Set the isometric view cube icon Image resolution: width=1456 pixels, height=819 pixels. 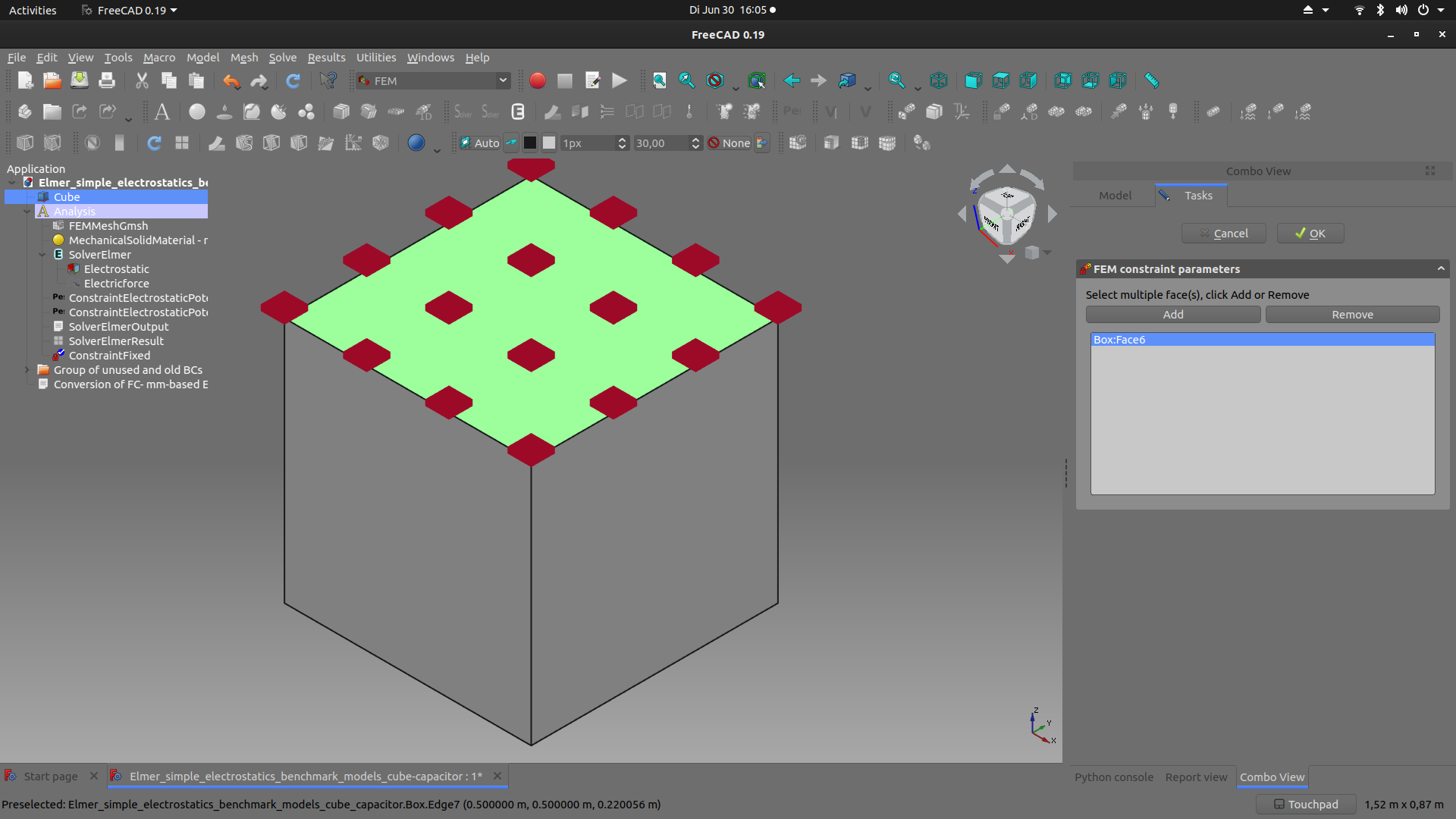[x=939, y=80]
